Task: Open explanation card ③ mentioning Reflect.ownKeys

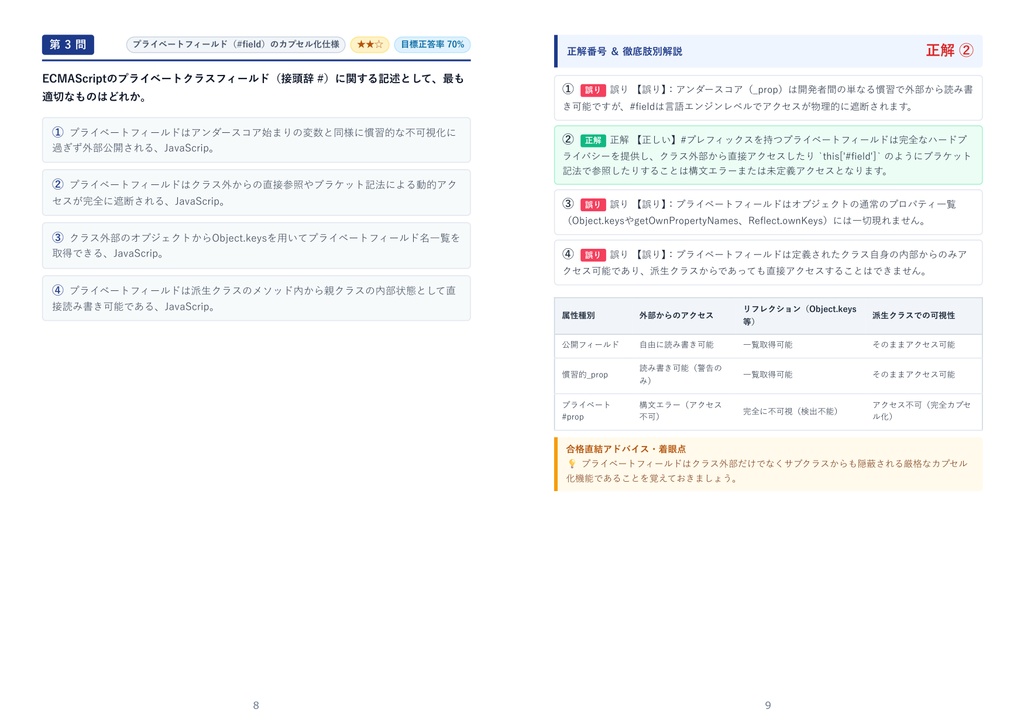Action: [768, 212]
